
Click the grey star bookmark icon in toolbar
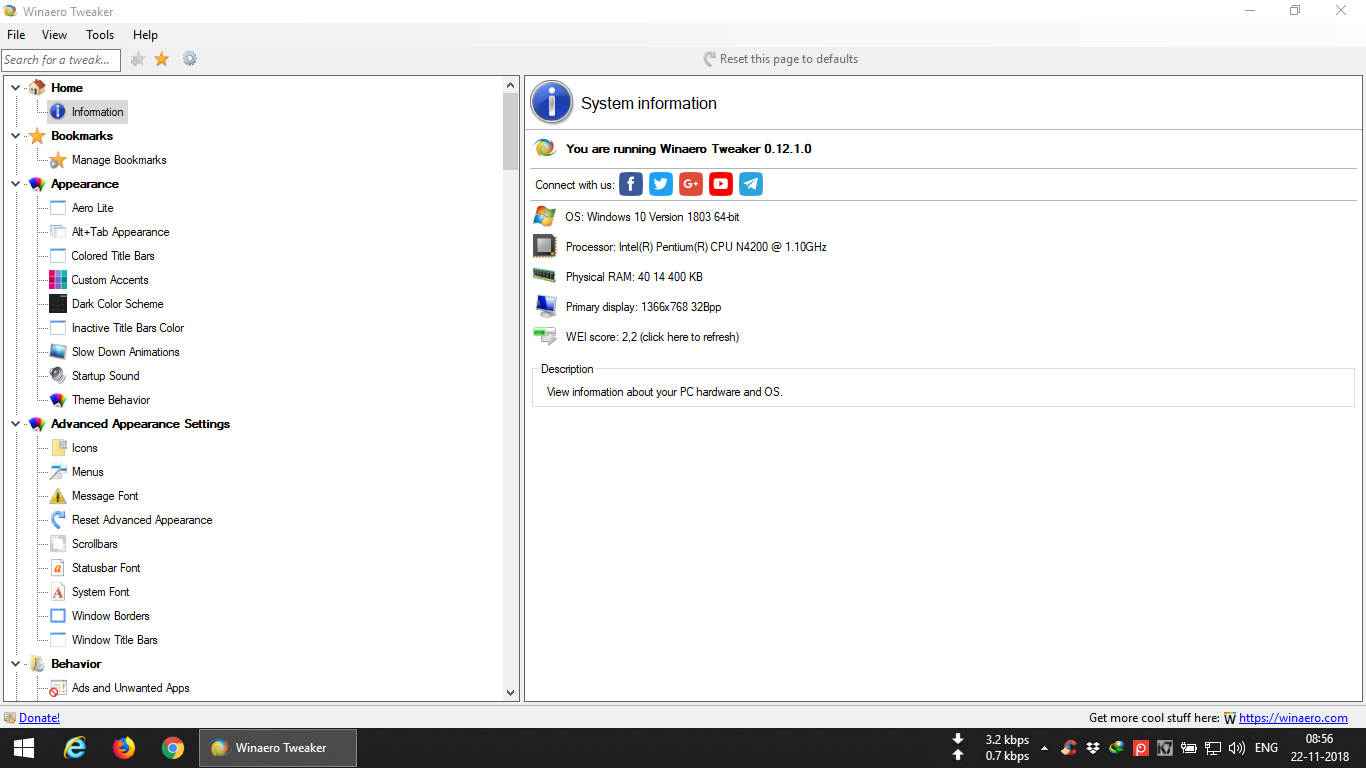pyautogui.click(x=138, y=59)
